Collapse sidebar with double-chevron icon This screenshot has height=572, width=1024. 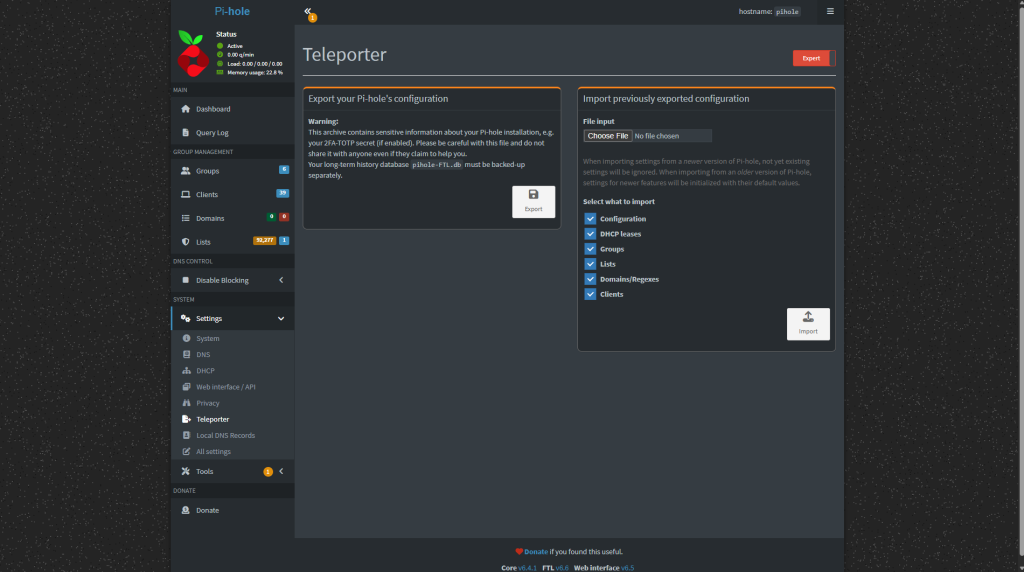(x=308, y=12)
